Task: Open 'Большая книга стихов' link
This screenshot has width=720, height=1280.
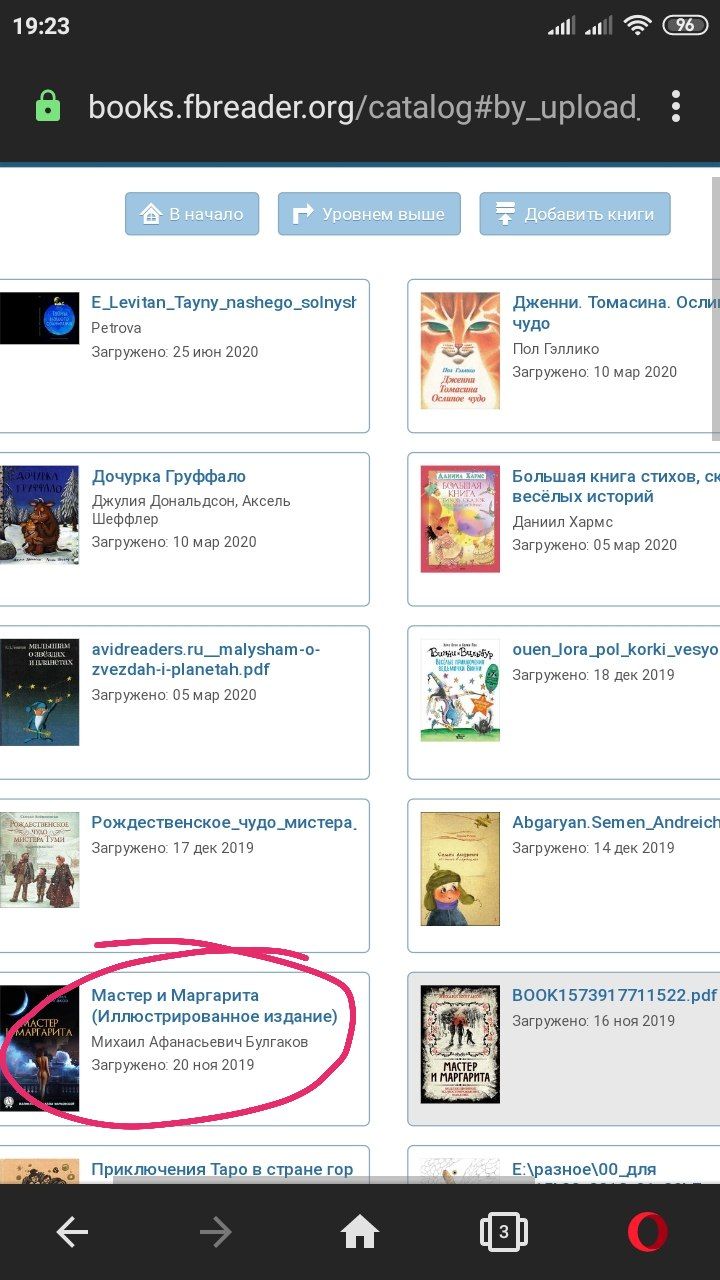Action: 615,486
